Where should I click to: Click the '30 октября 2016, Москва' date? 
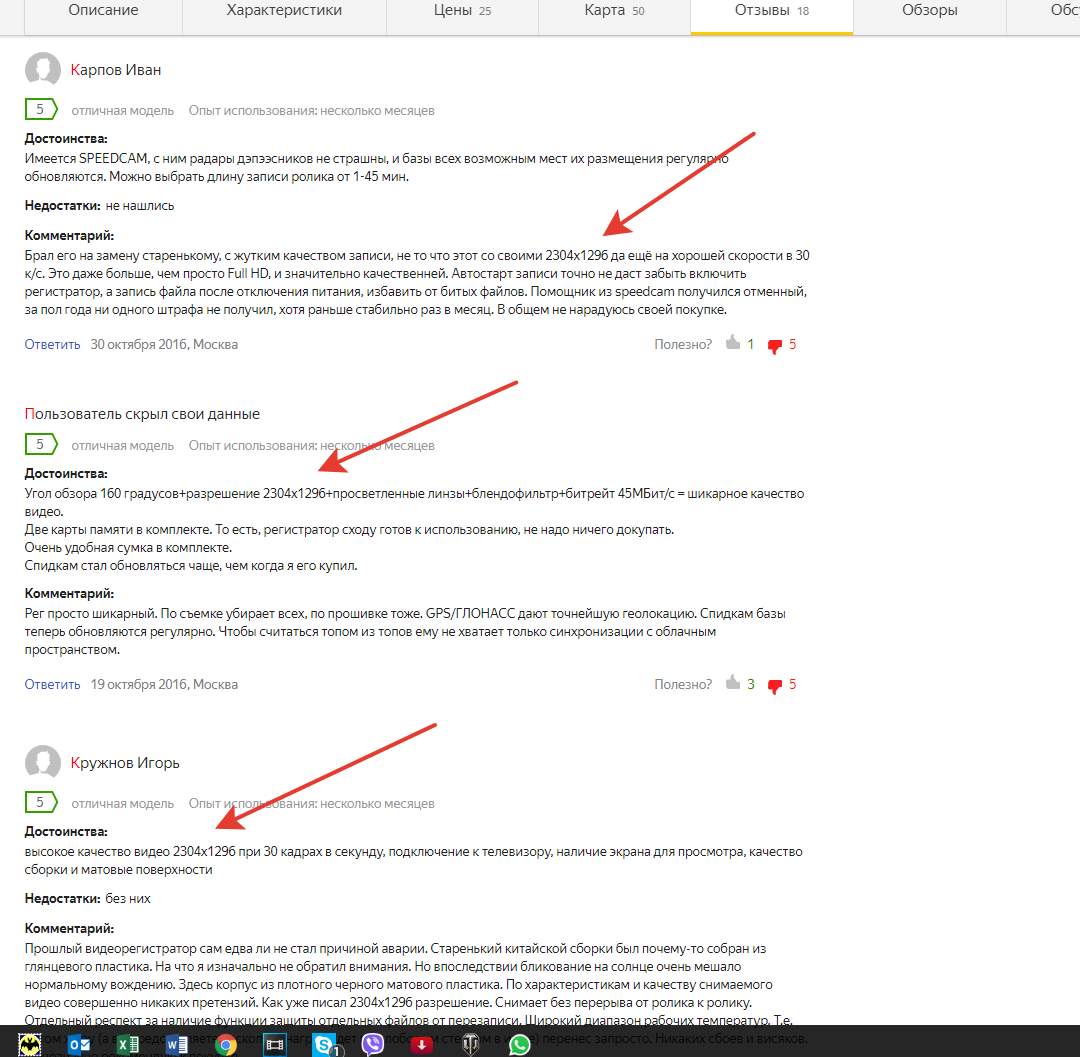click(164, 344)
